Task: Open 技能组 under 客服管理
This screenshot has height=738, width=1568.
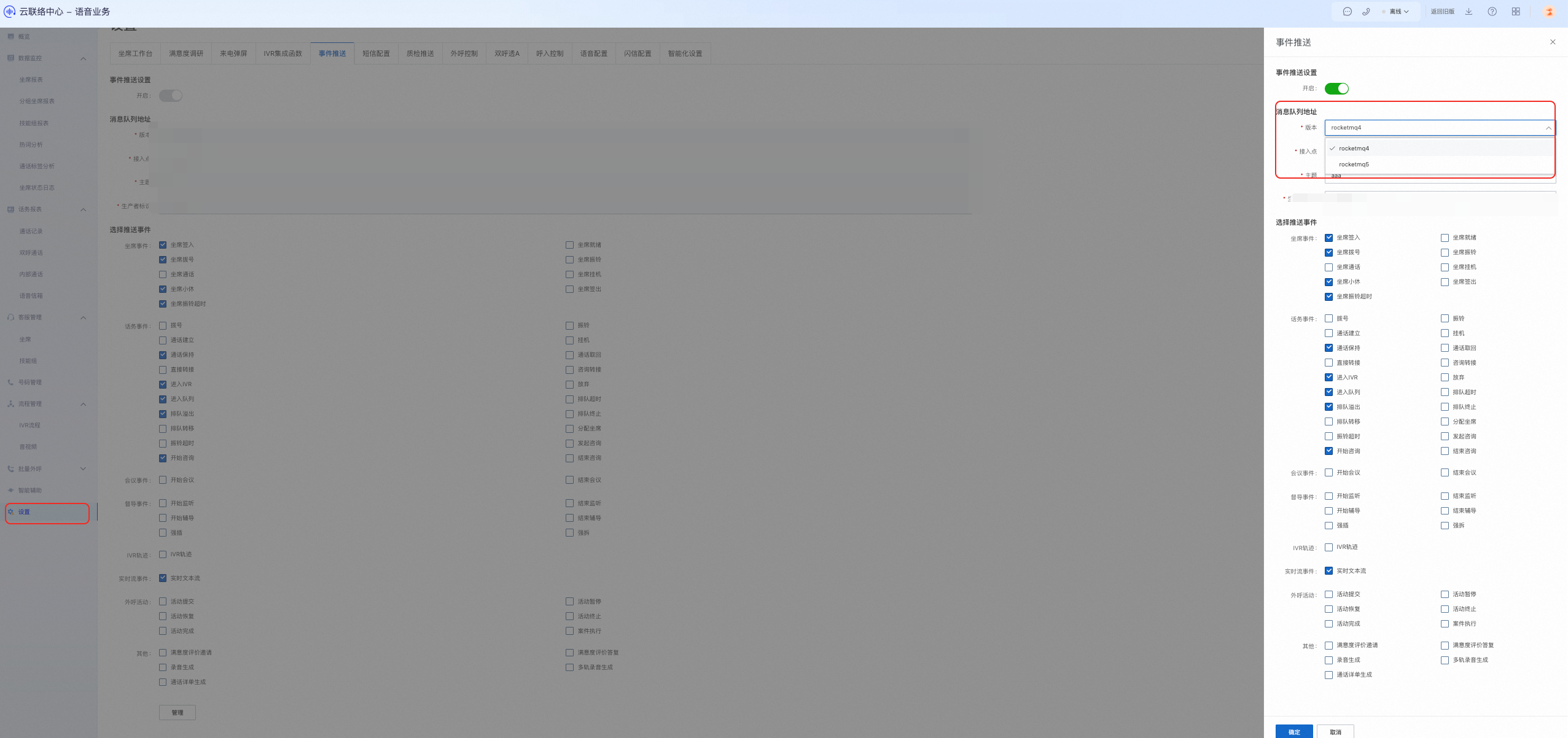Action: tap(28, 361)
